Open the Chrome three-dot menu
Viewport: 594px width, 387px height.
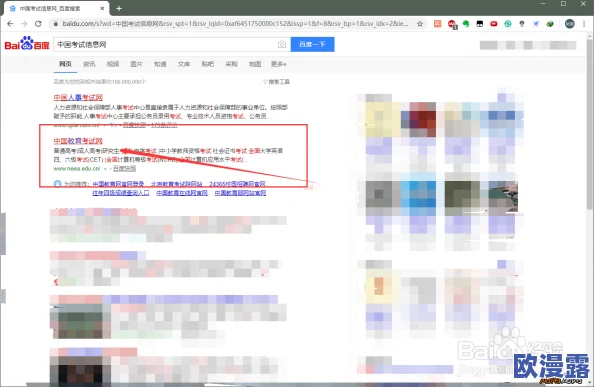584,24
